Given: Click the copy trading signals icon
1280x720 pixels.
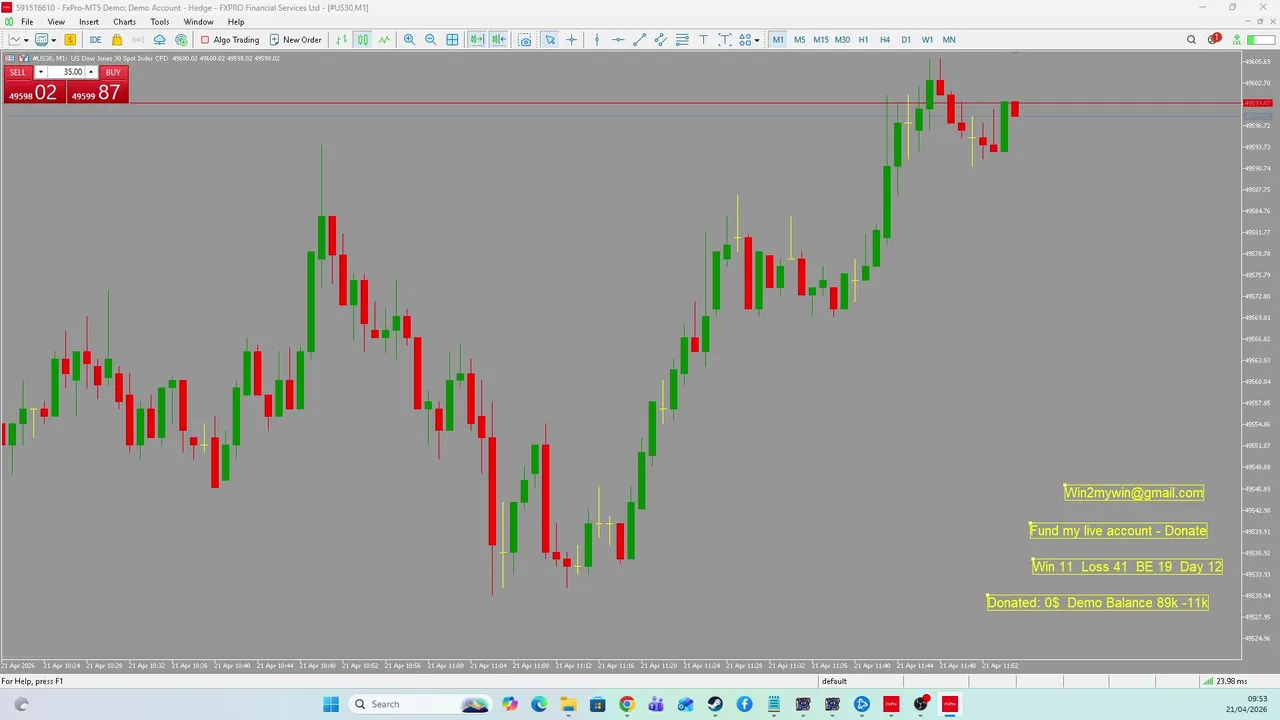Looking at the screenshot, I should (x=181, y=40).
